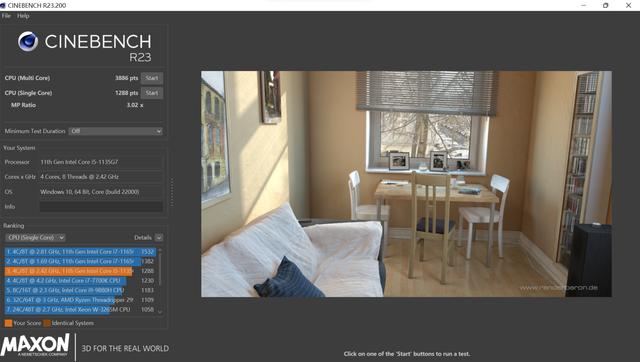
Task: Click the panel splitter handle dots
Action: (172, 192)
